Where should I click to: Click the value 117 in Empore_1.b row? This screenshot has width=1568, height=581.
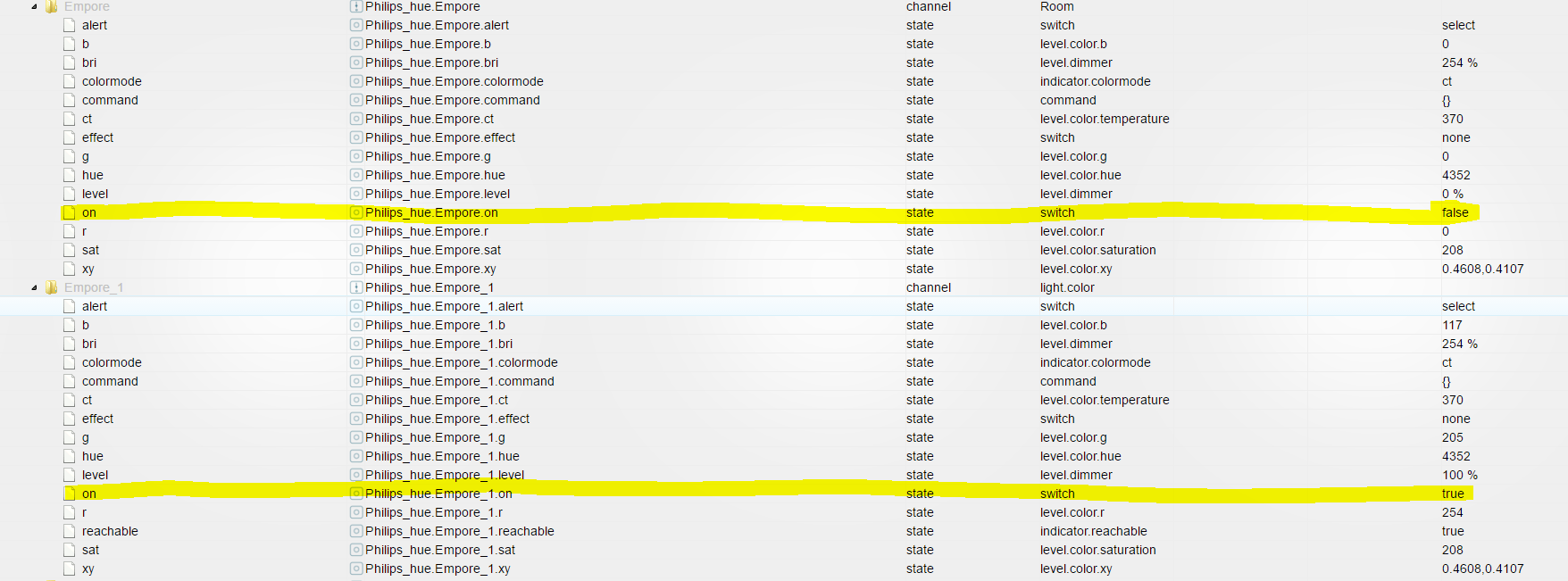pos(1452,325)
